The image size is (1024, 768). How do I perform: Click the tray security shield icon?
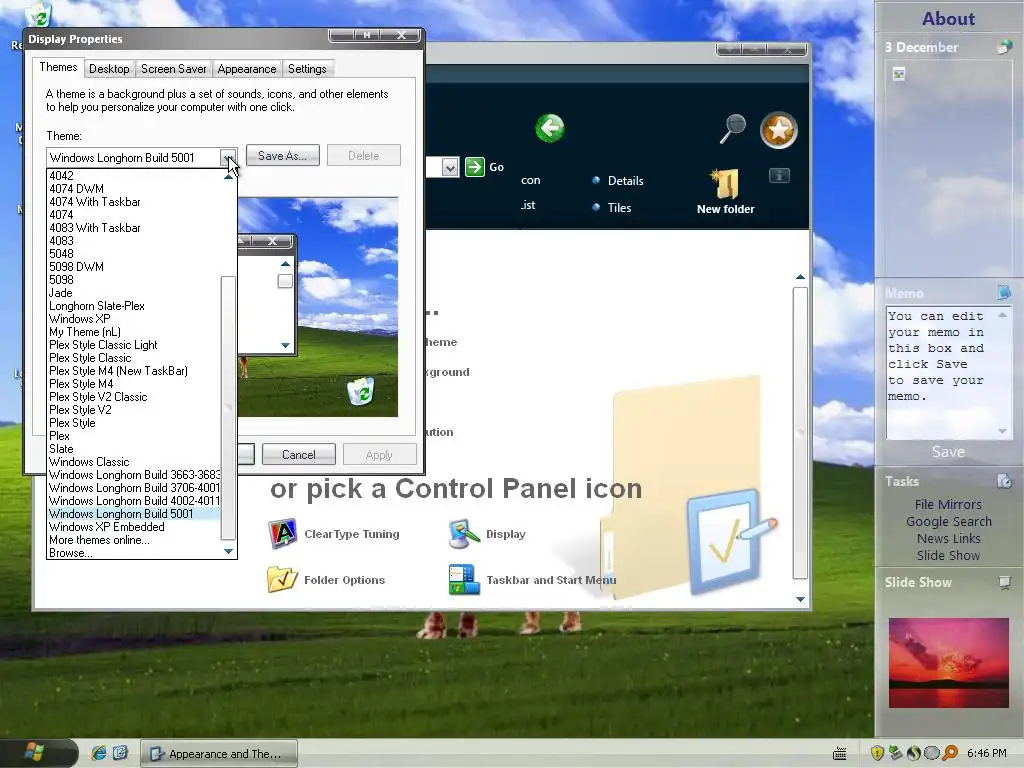point(877,753)
